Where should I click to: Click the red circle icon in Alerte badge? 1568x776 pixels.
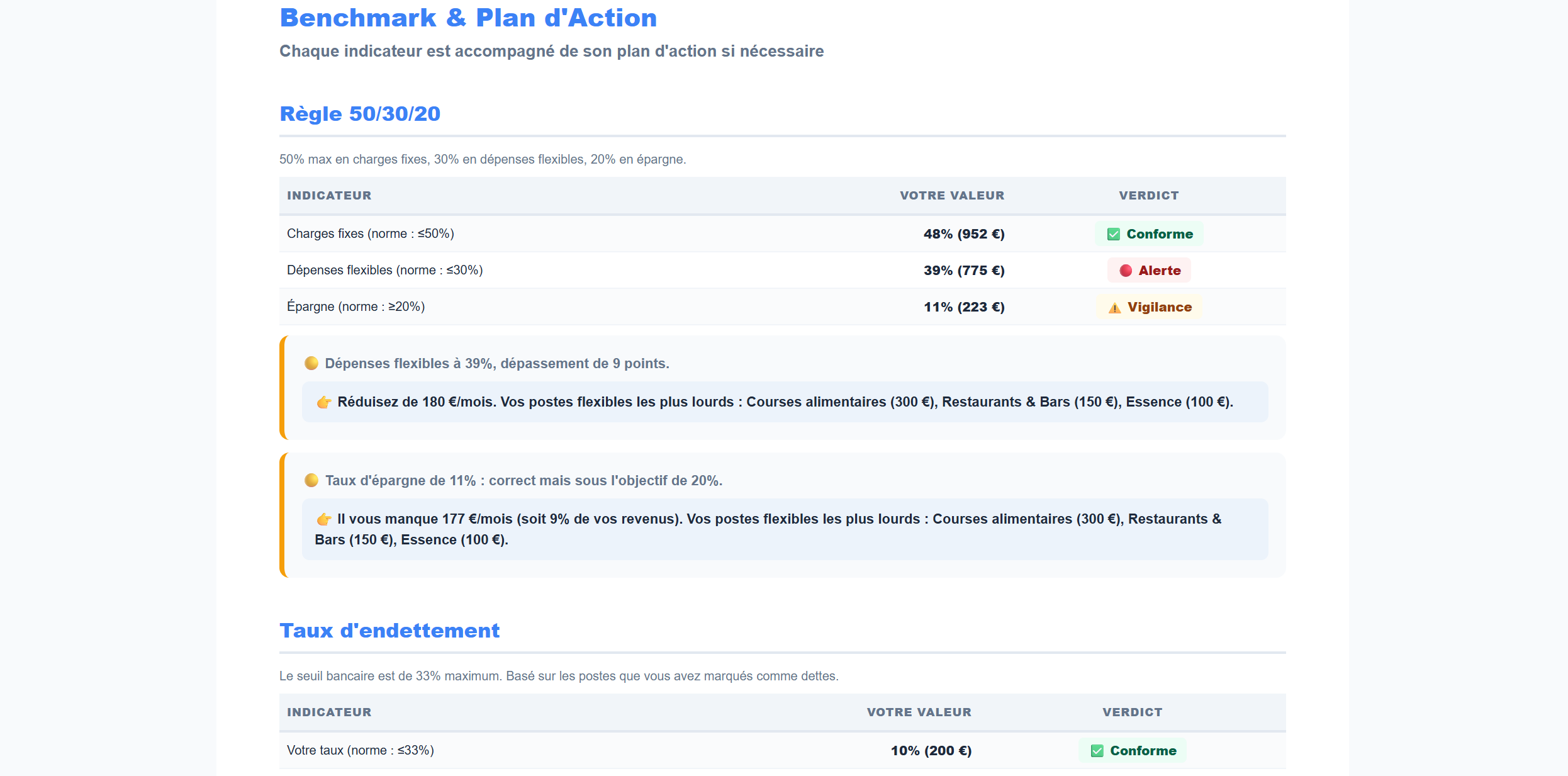coord(1126,271)
